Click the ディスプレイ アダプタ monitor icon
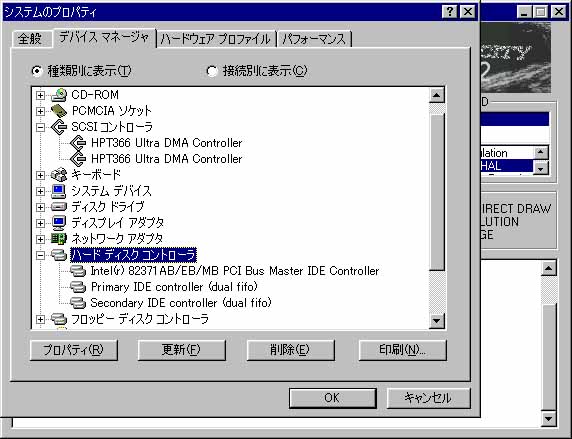The image size is (572, 439). 59,223
